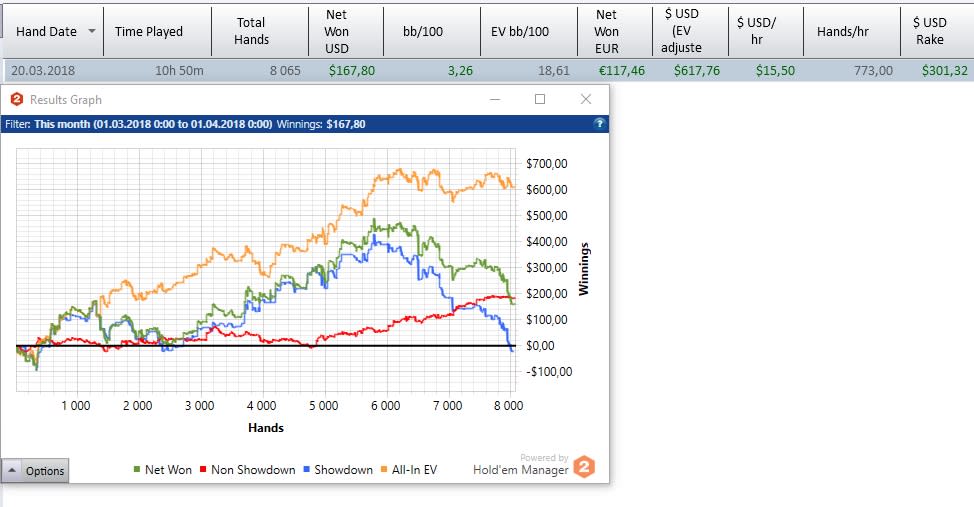
Task: Select the 773,00 hands per hour cell
Action: 873,70
